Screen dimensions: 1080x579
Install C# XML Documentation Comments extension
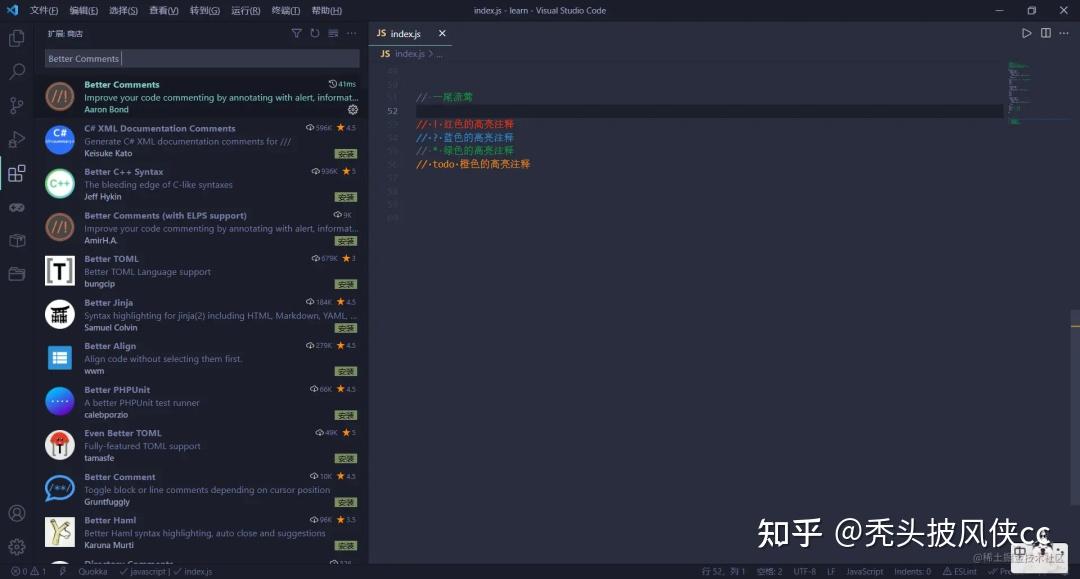click(x=346, y=154)
